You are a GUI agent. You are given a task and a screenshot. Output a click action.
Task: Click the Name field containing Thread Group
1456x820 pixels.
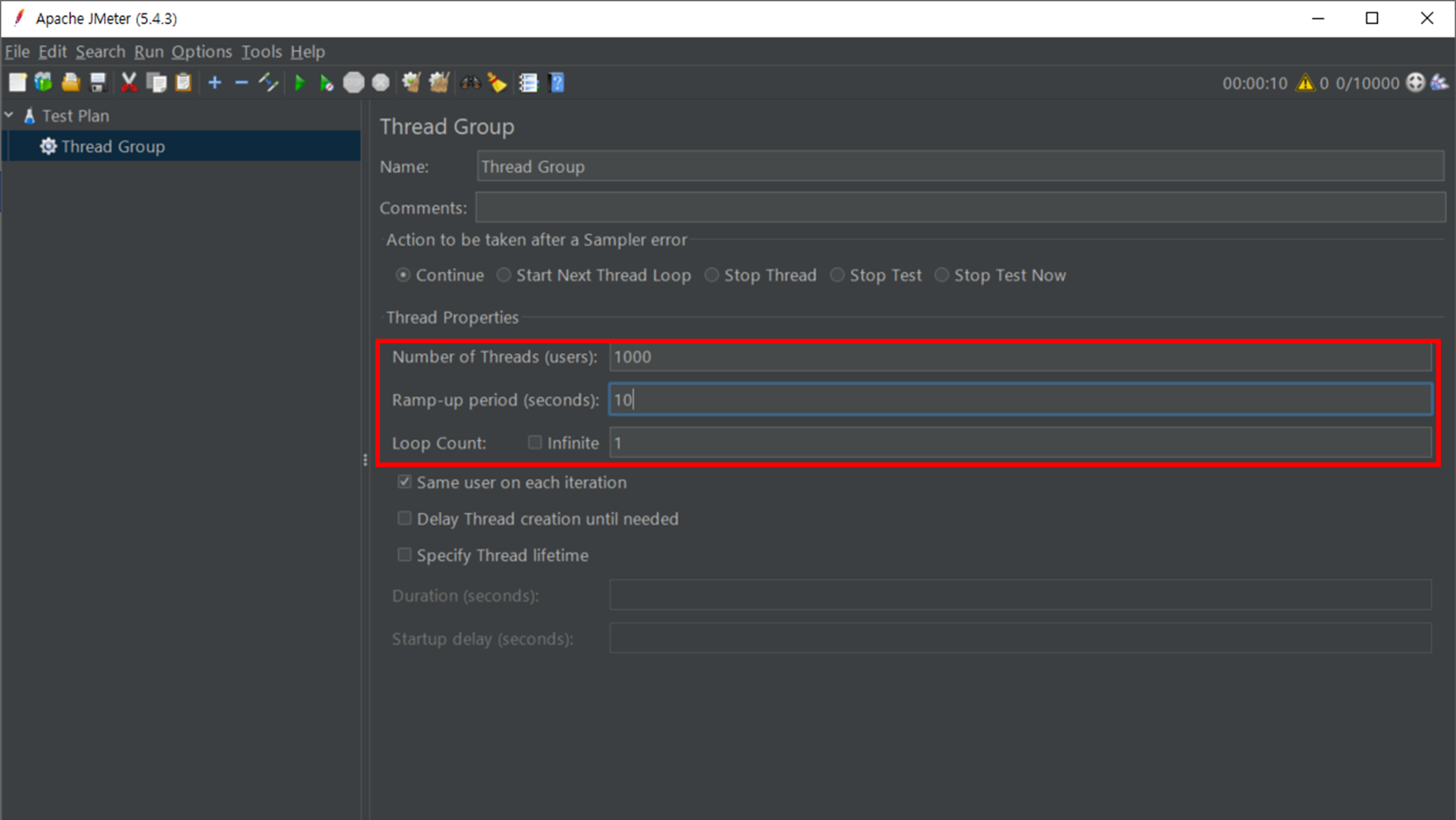pyautogui.click(x=961, y=167)
